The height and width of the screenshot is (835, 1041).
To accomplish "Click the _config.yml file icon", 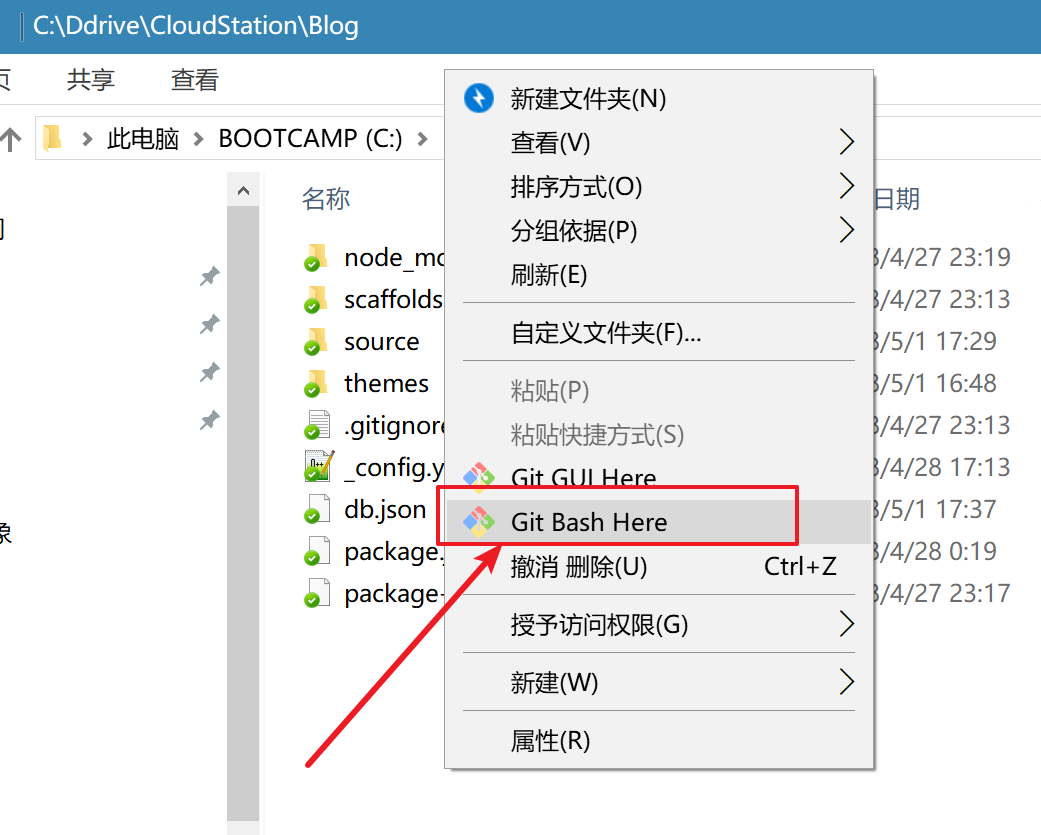I will 319,466.
